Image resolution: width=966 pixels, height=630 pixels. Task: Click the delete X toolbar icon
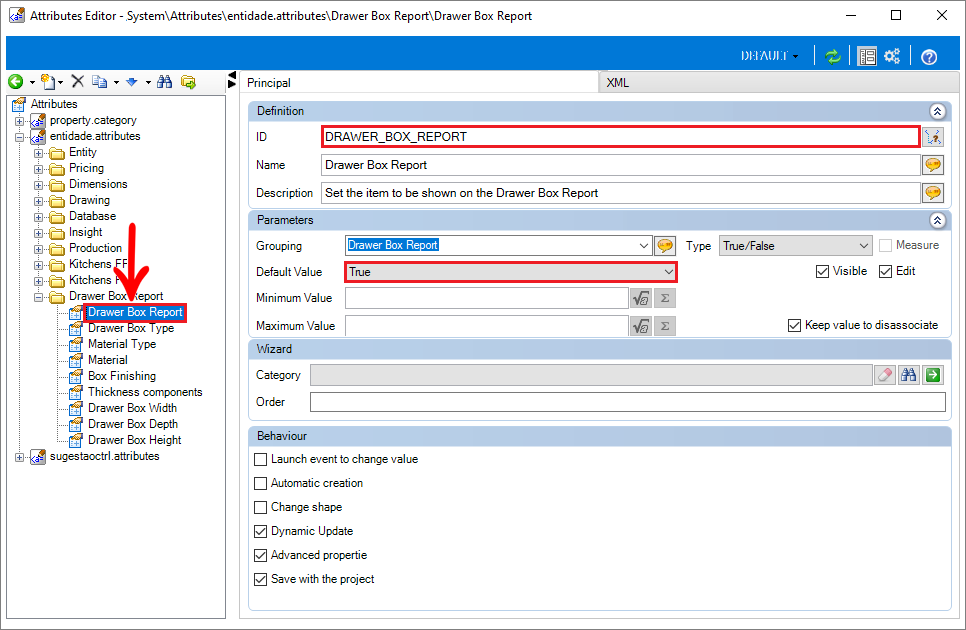tap(77, 81)
